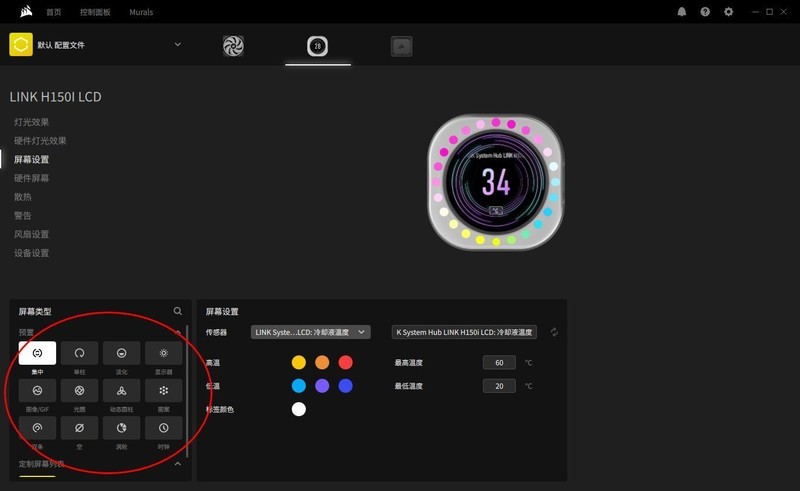
Task: Select the fan device icon
Action: [x=233, y=46]
